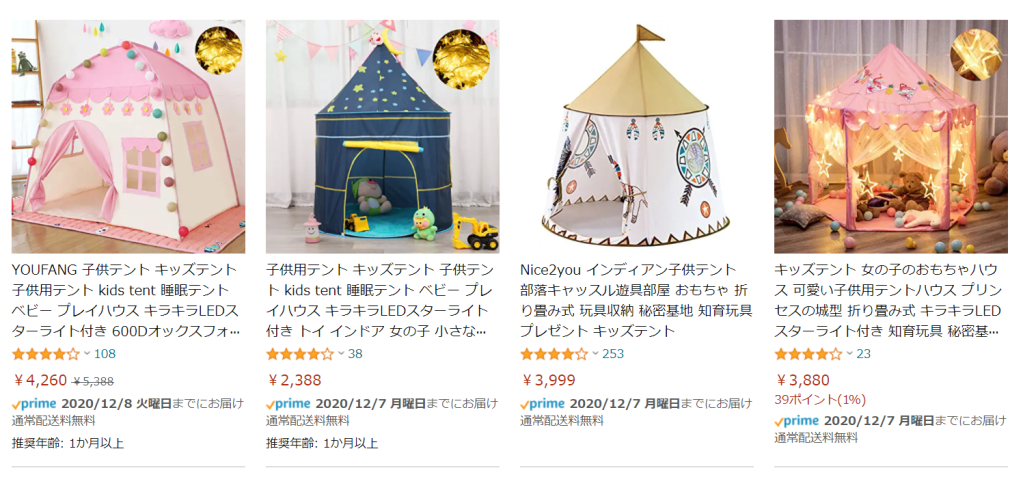
Task: Open the Nice2you Indian tent title link
Action: (634, 301)
